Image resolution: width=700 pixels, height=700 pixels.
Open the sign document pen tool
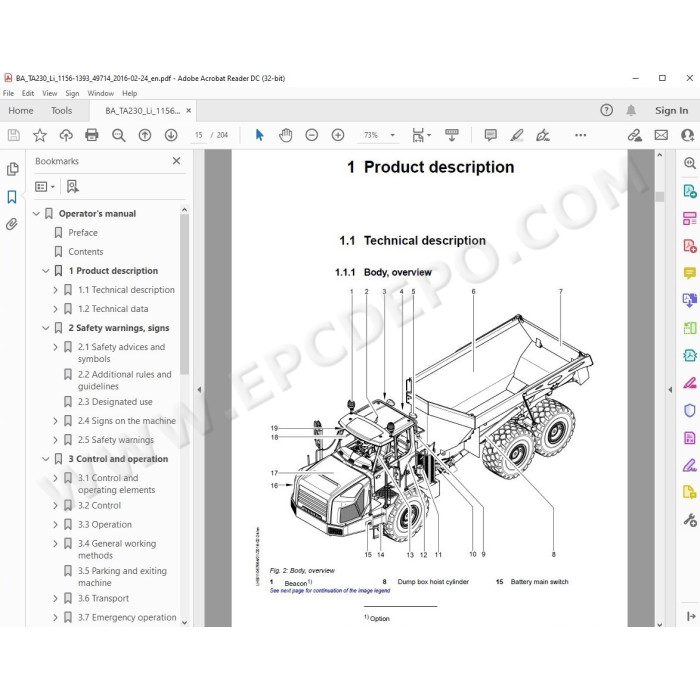(542, 135)
